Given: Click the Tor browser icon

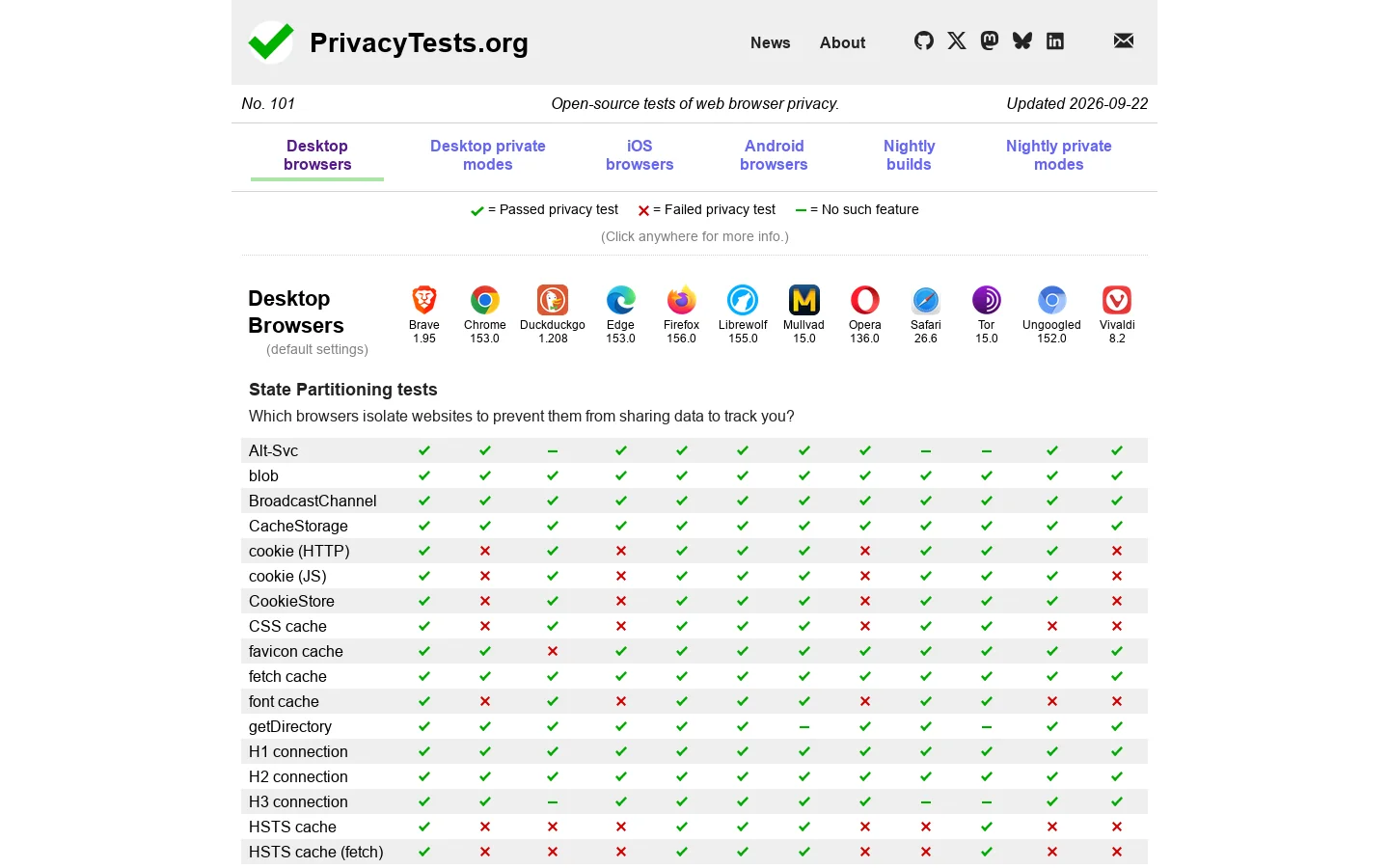Looking at the screenshot, I should tap(987, 300).
